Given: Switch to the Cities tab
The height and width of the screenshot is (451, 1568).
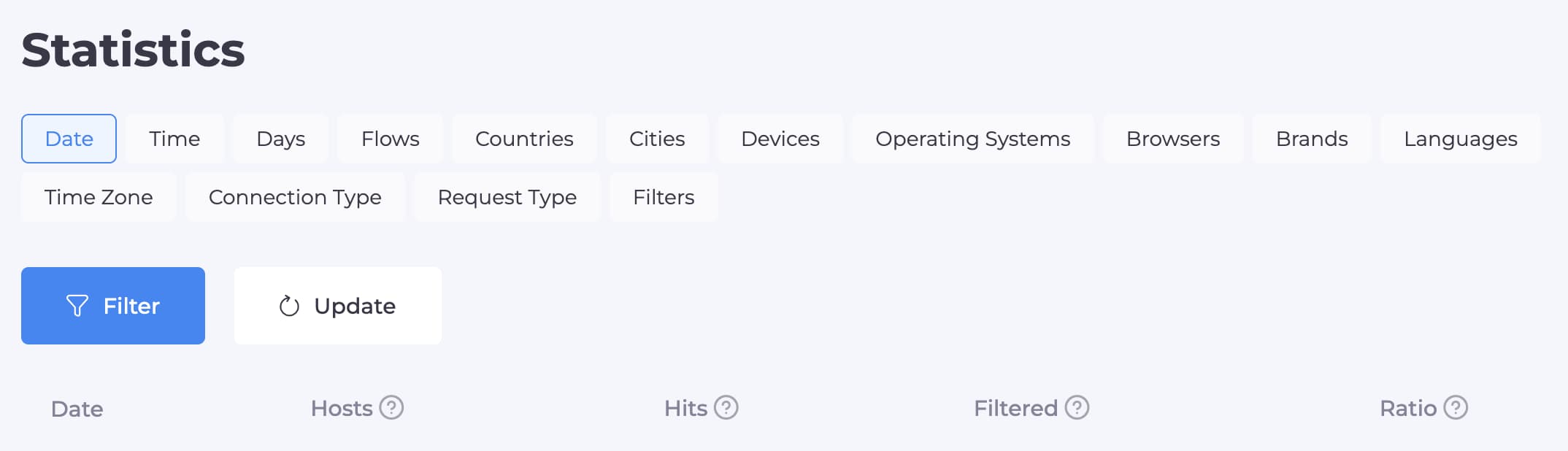Looking at the screenshot, I should (657, 139).
